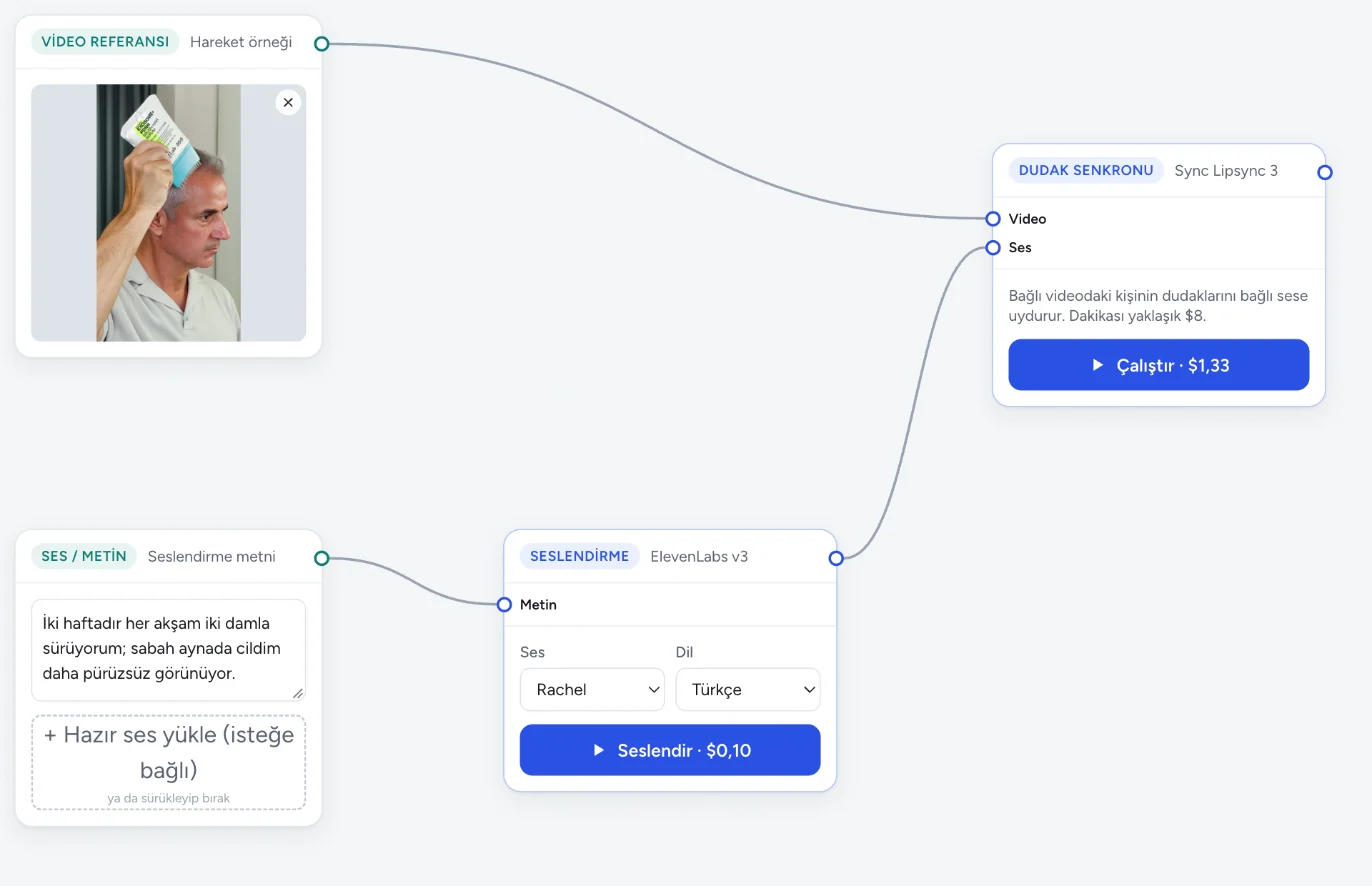Click the VİDEO REFERANSI badge
Viewport: 1372px width, 886px height.
tap(105, 42)
